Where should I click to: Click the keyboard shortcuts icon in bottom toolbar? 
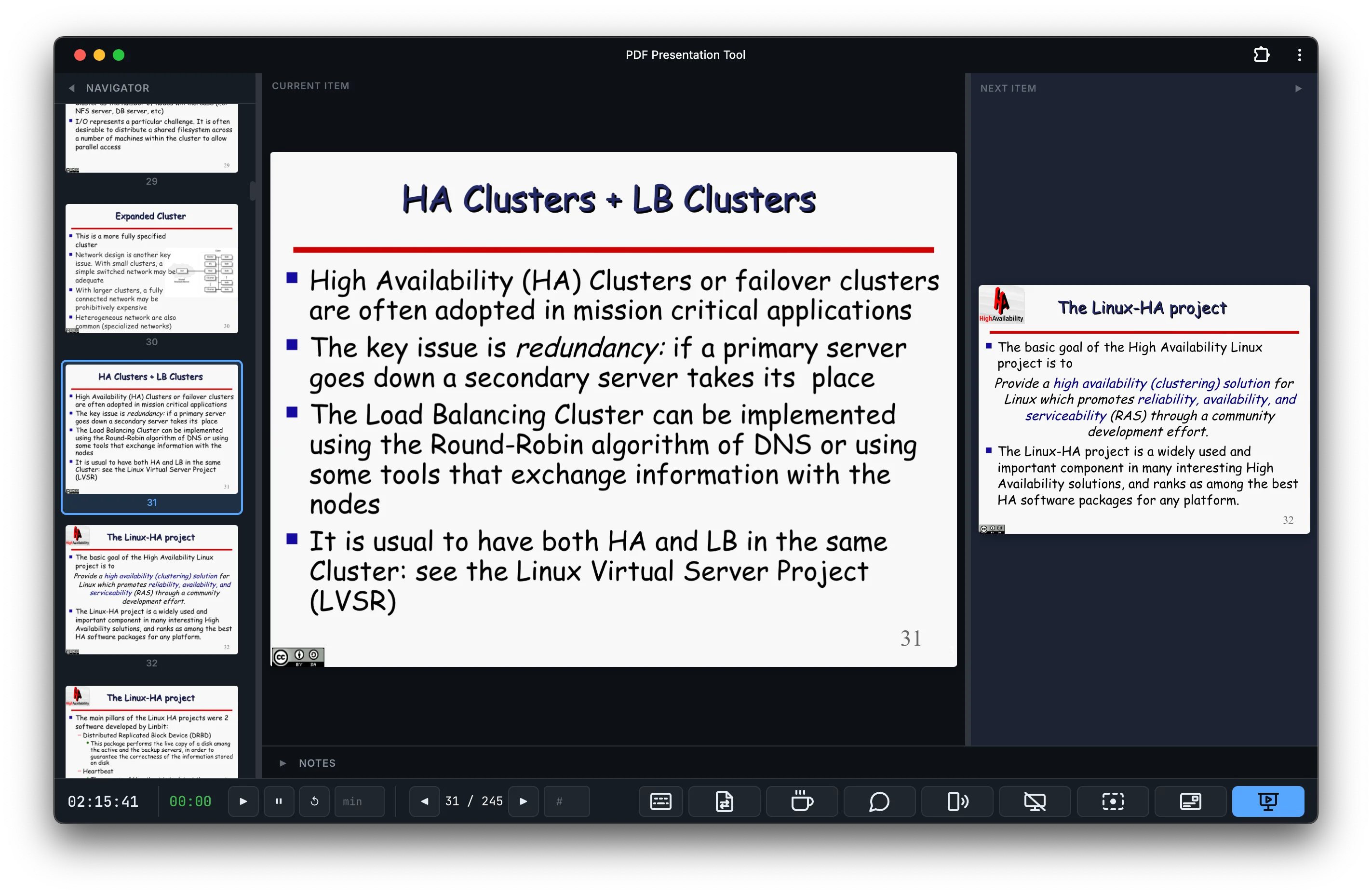pos(660,801)
